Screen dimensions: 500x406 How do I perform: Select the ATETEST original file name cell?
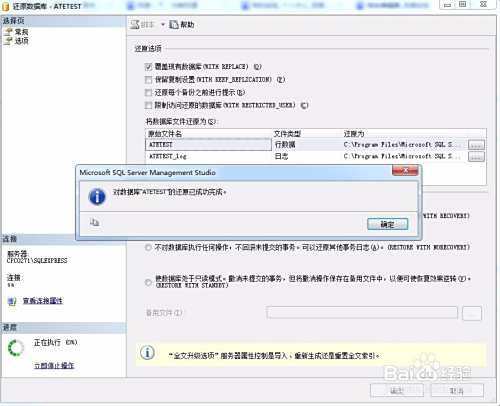point(209,144)
